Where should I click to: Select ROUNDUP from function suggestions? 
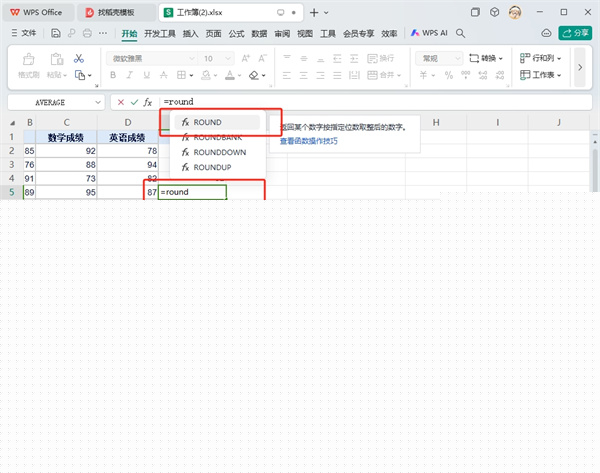tap(217, 167)
